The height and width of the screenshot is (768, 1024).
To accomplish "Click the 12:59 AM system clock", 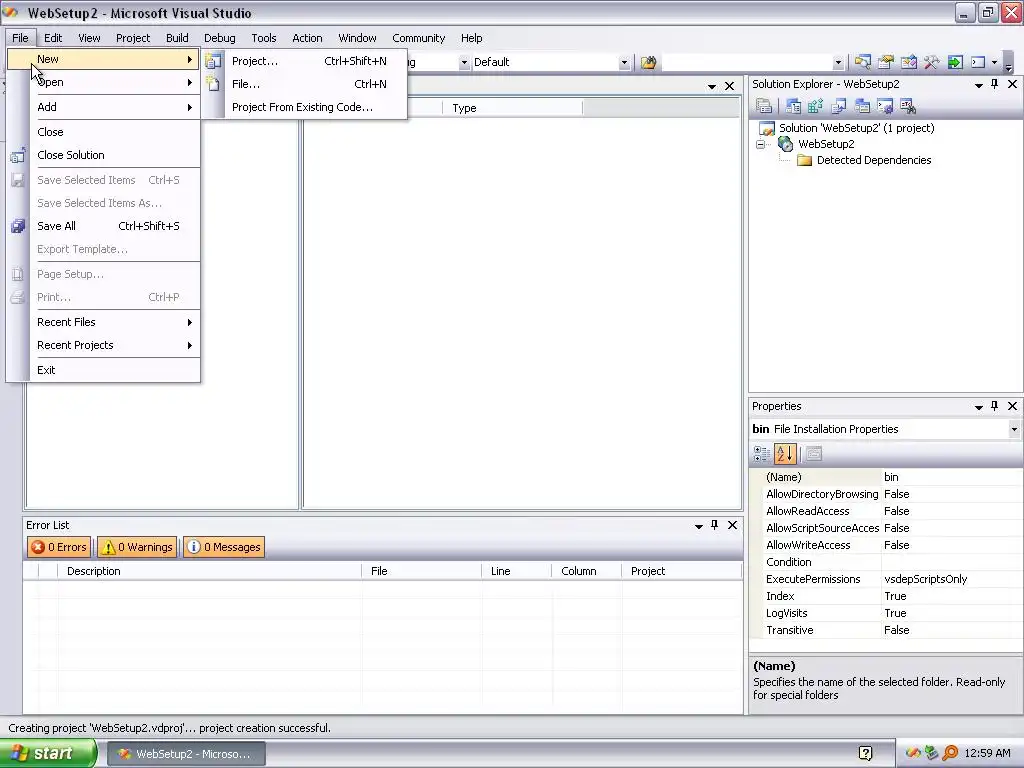I will pyautogui.click(x=987, y=753).
